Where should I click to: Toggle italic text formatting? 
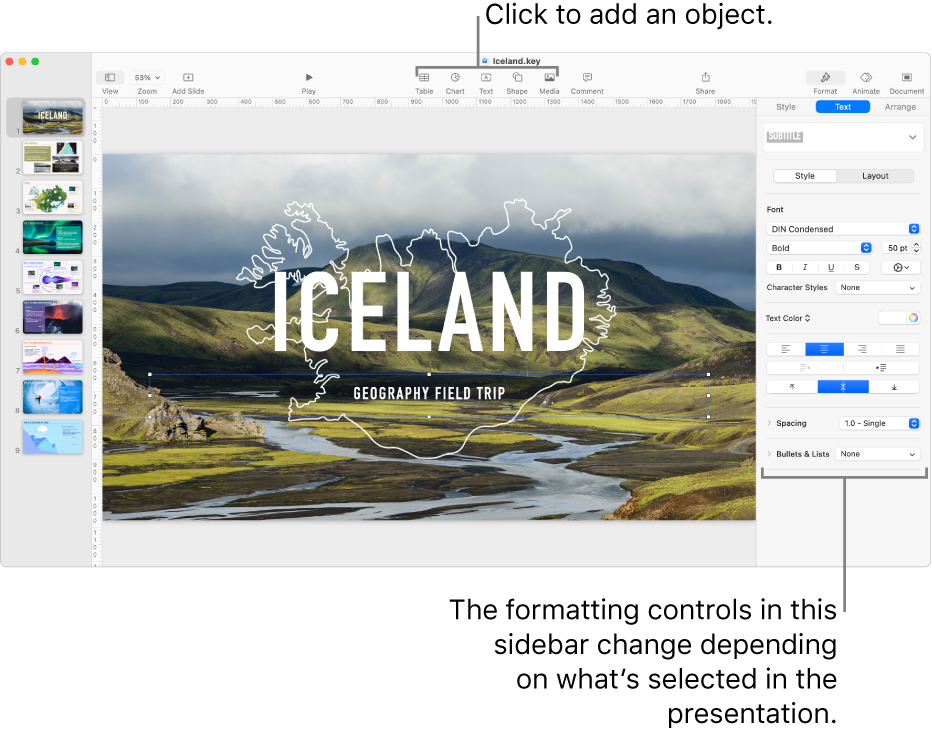(805, 267)
